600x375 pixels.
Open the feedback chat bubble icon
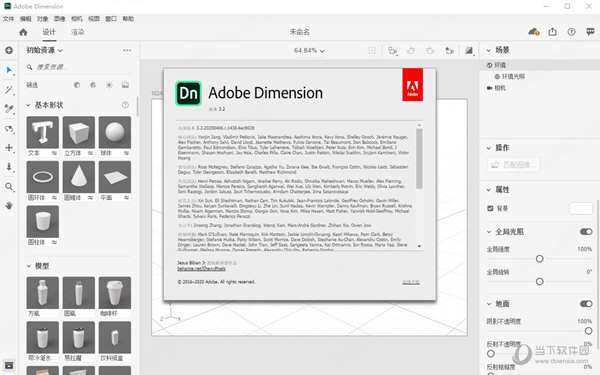590,32
